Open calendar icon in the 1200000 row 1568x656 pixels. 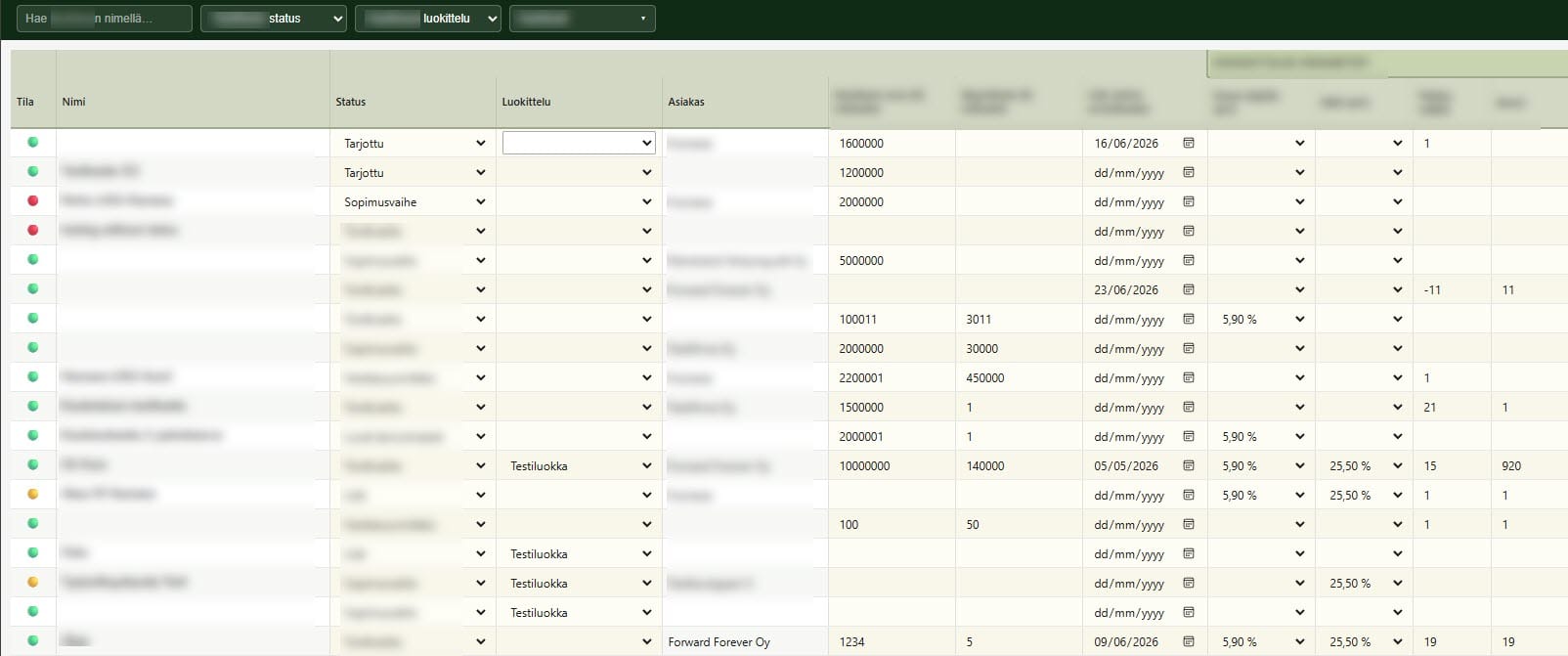click(x=1189, y=172)
